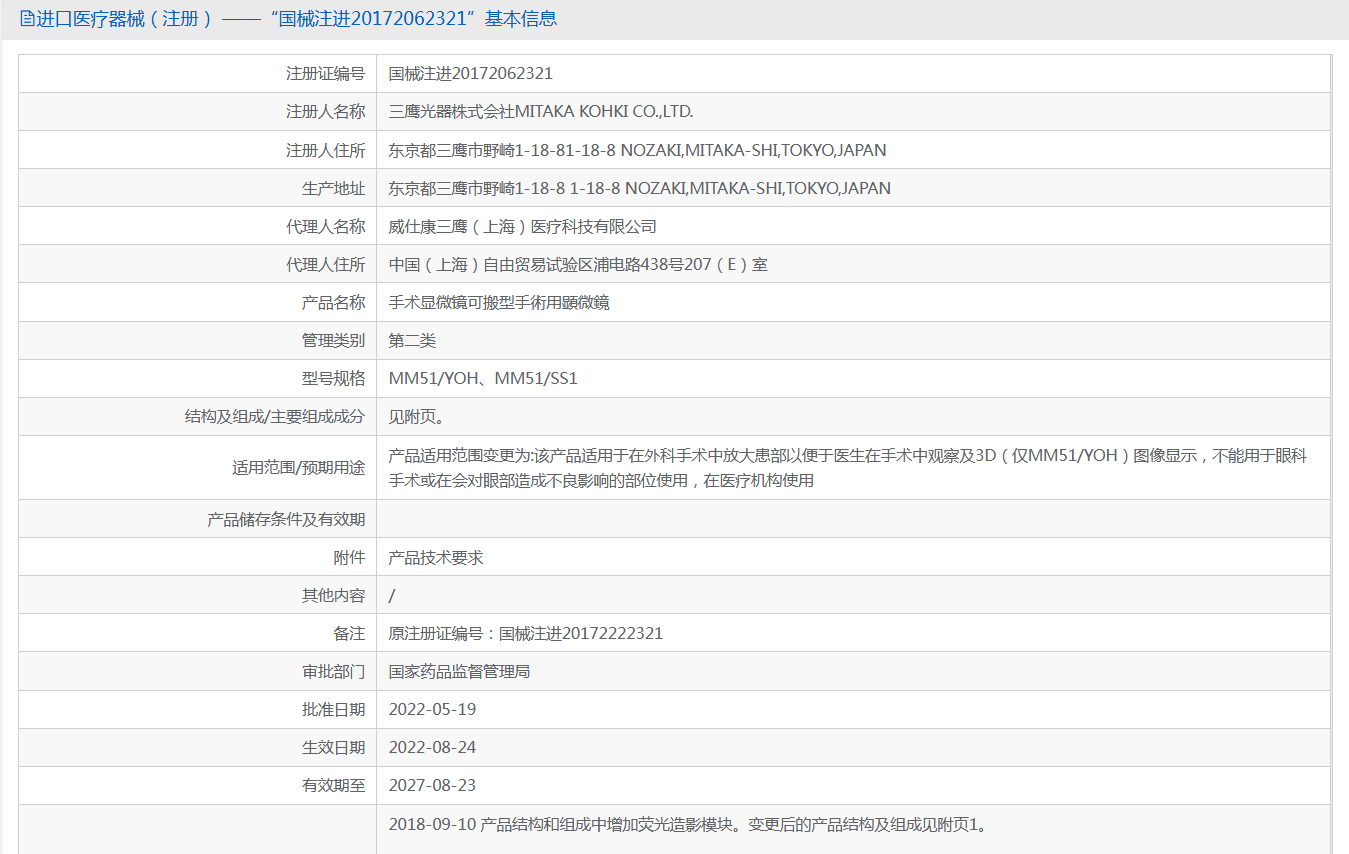Click the attachment entry "产品技术要求"
Image resolution: width=1349 pixels, height=854 pixels.
(436, 557)
